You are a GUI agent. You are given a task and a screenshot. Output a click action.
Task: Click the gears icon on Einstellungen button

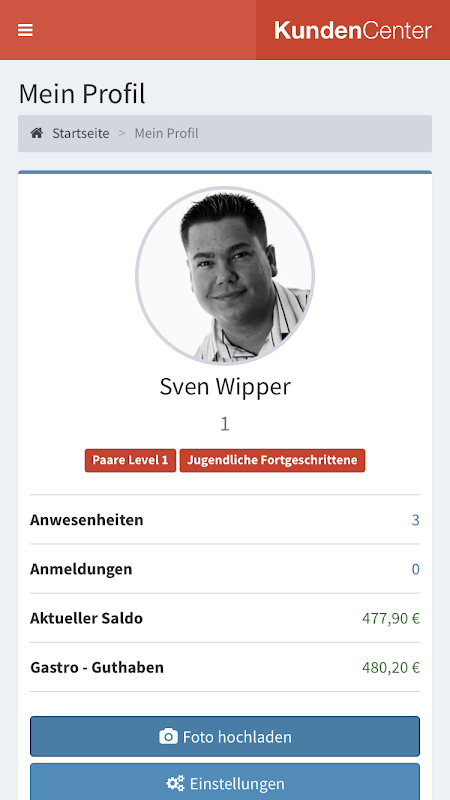(x=176, y=783)
